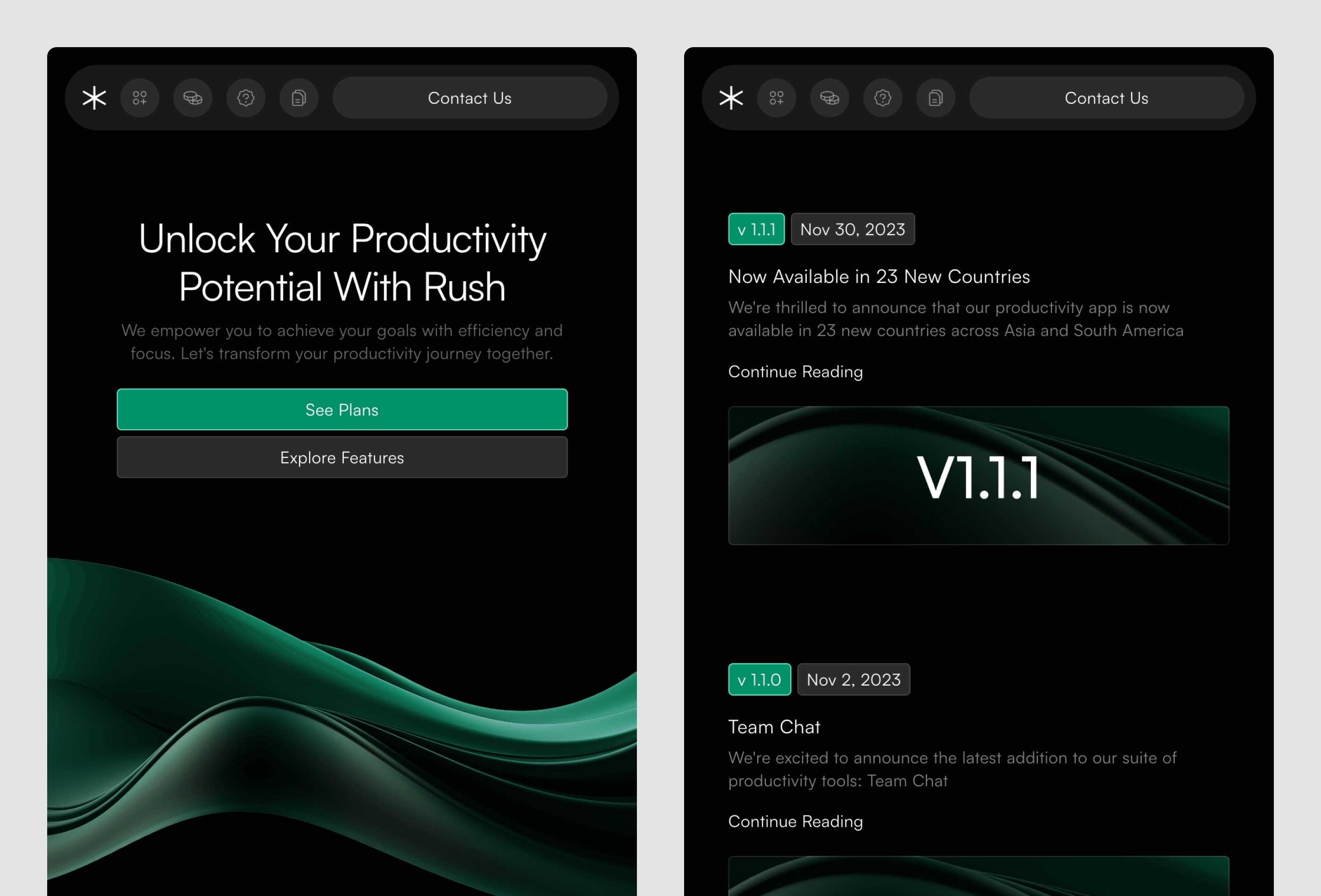Screen dimensions: 1321x896
Task: Click the Contact Us button
Action: (469, 98)
